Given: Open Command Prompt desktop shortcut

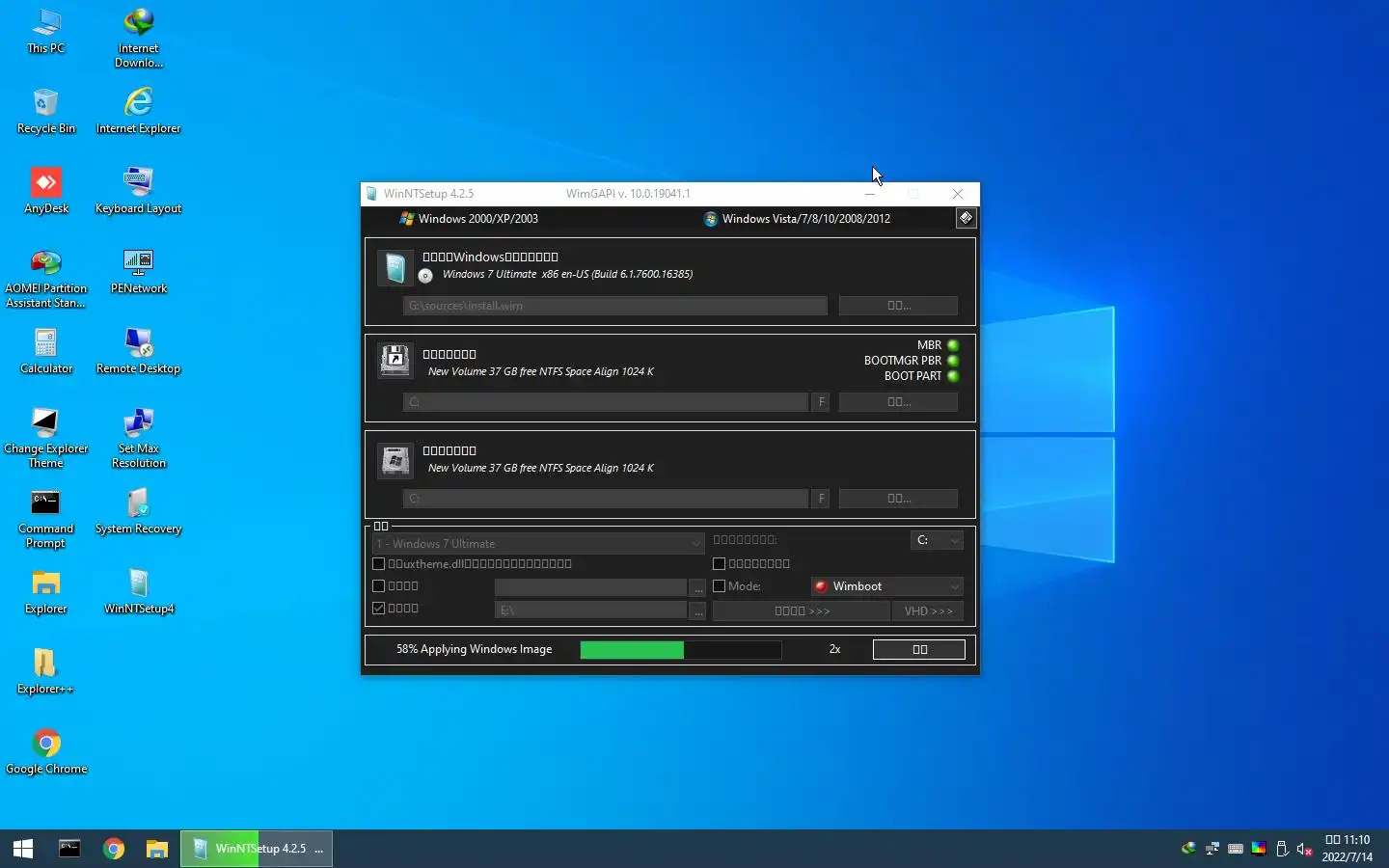Looking at the screenshot, I should click(45, 518).
